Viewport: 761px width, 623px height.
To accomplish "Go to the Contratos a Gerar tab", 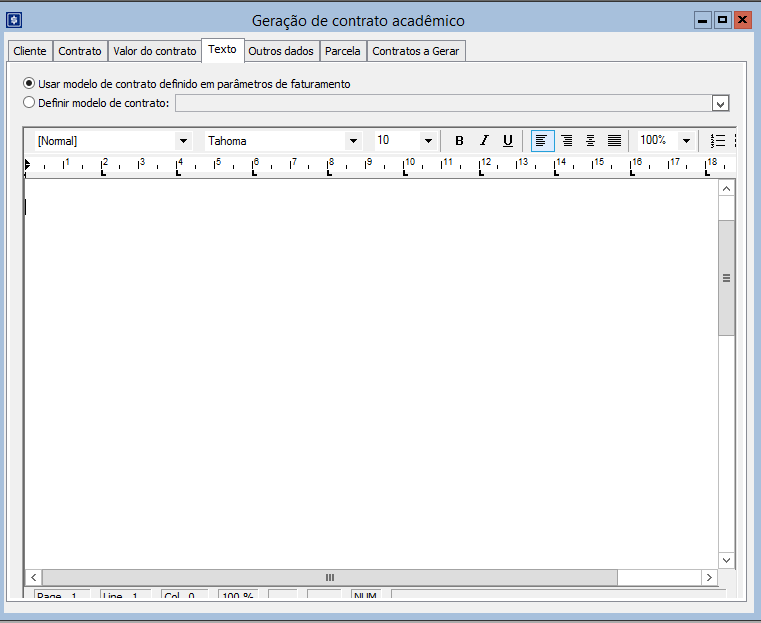I will (x=416, y=51).
